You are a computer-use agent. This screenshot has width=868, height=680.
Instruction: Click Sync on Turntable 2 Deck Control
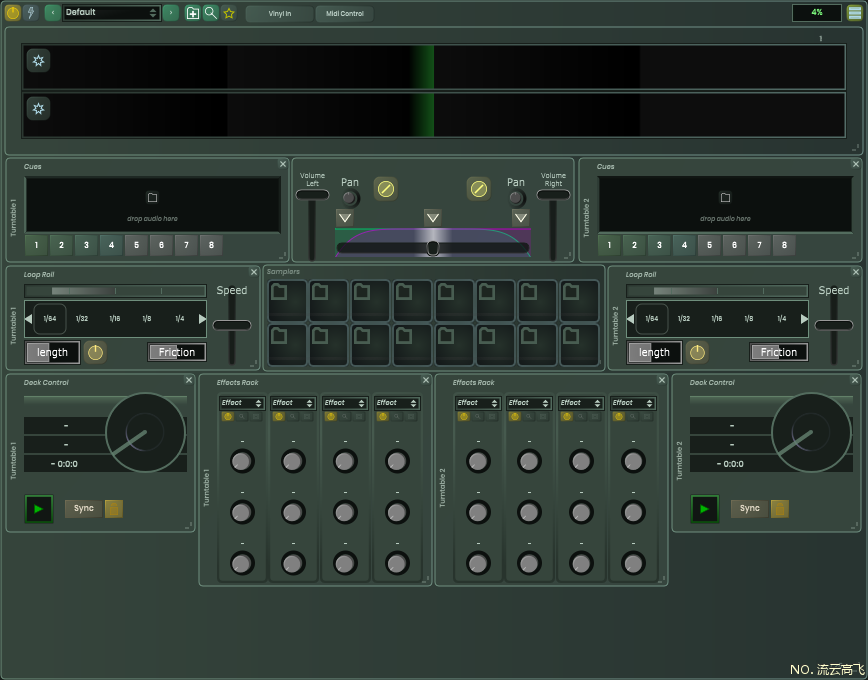[x=750, y=508]
